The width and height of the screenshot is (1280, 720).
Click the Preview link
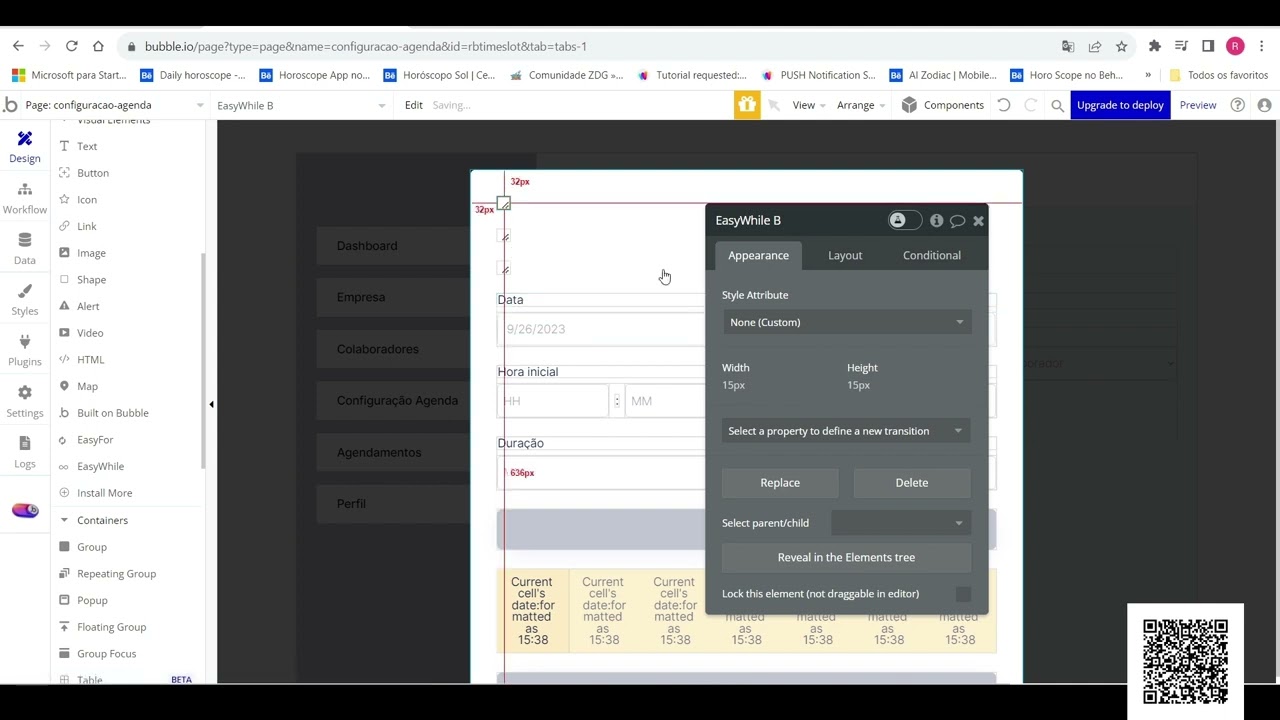pyautogui.click(x=1198, y=105)
